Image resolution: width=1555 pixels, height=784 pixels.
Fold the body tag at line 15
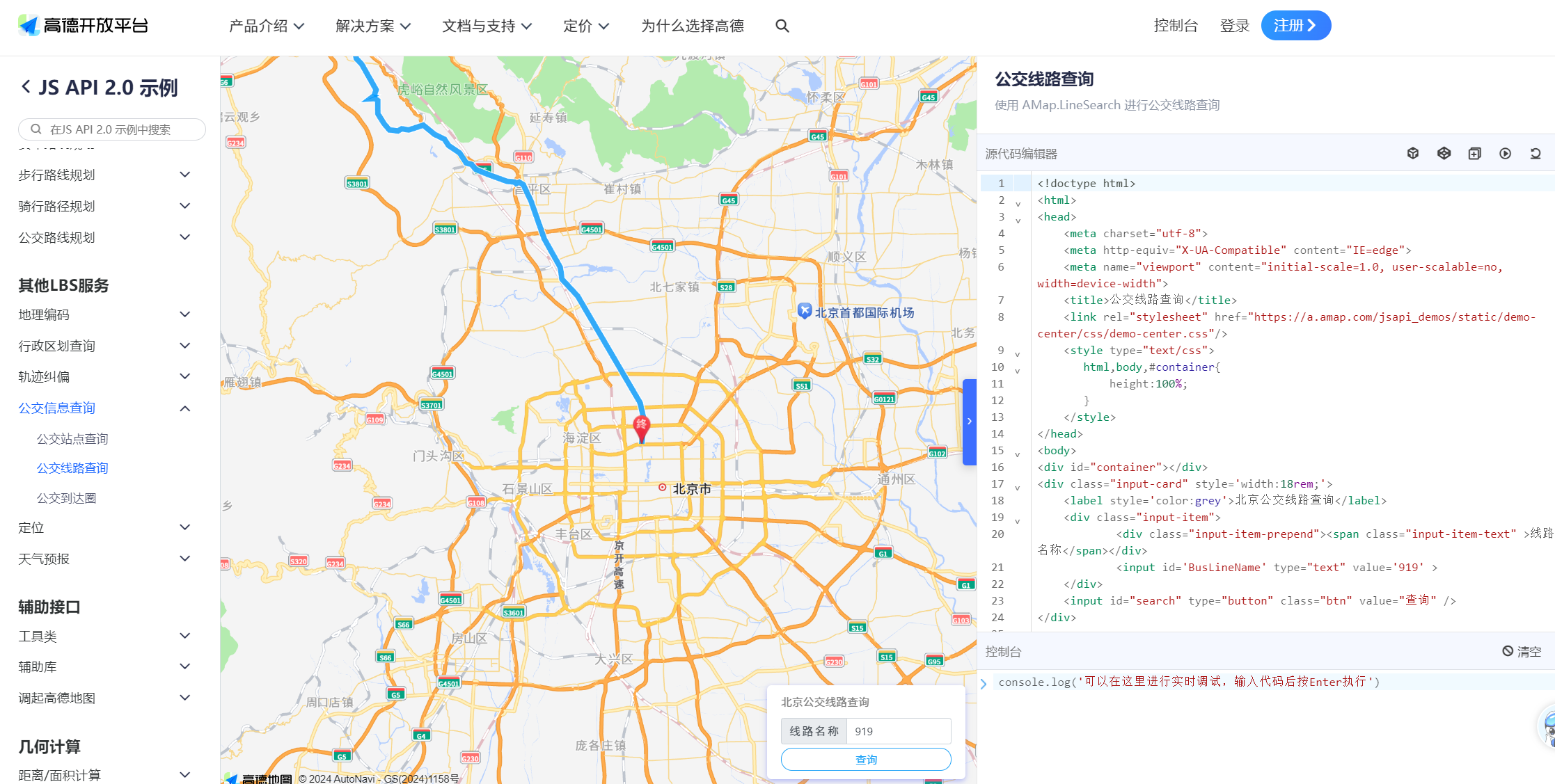pyautogui.click(x=1018, y=454)
